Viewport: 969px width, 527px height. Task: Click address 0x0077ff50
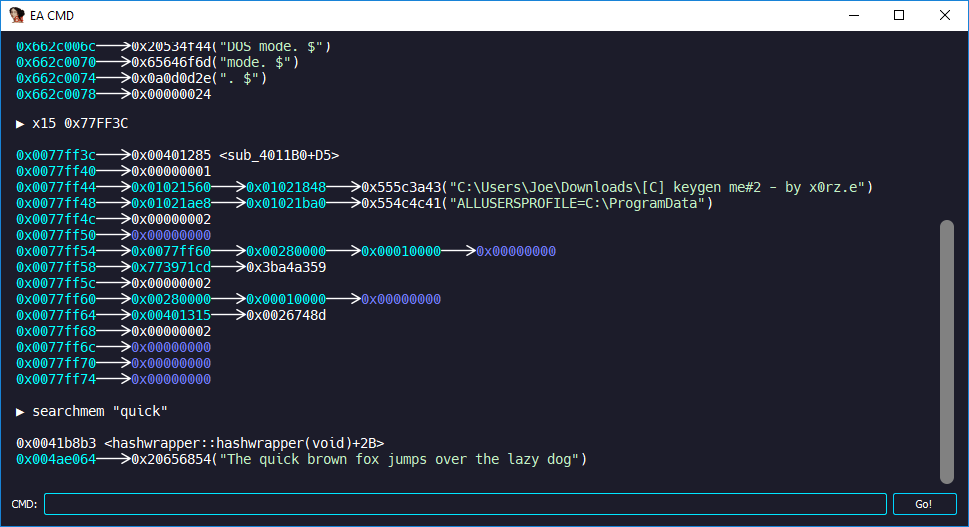click(x=56, y=235)
